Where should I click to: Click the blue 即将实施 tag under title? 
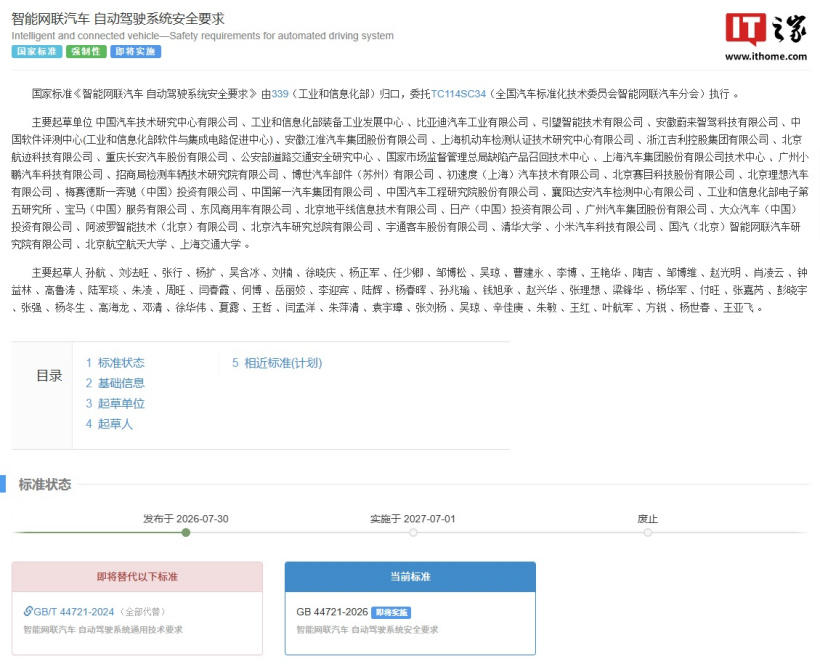point(135,51)
